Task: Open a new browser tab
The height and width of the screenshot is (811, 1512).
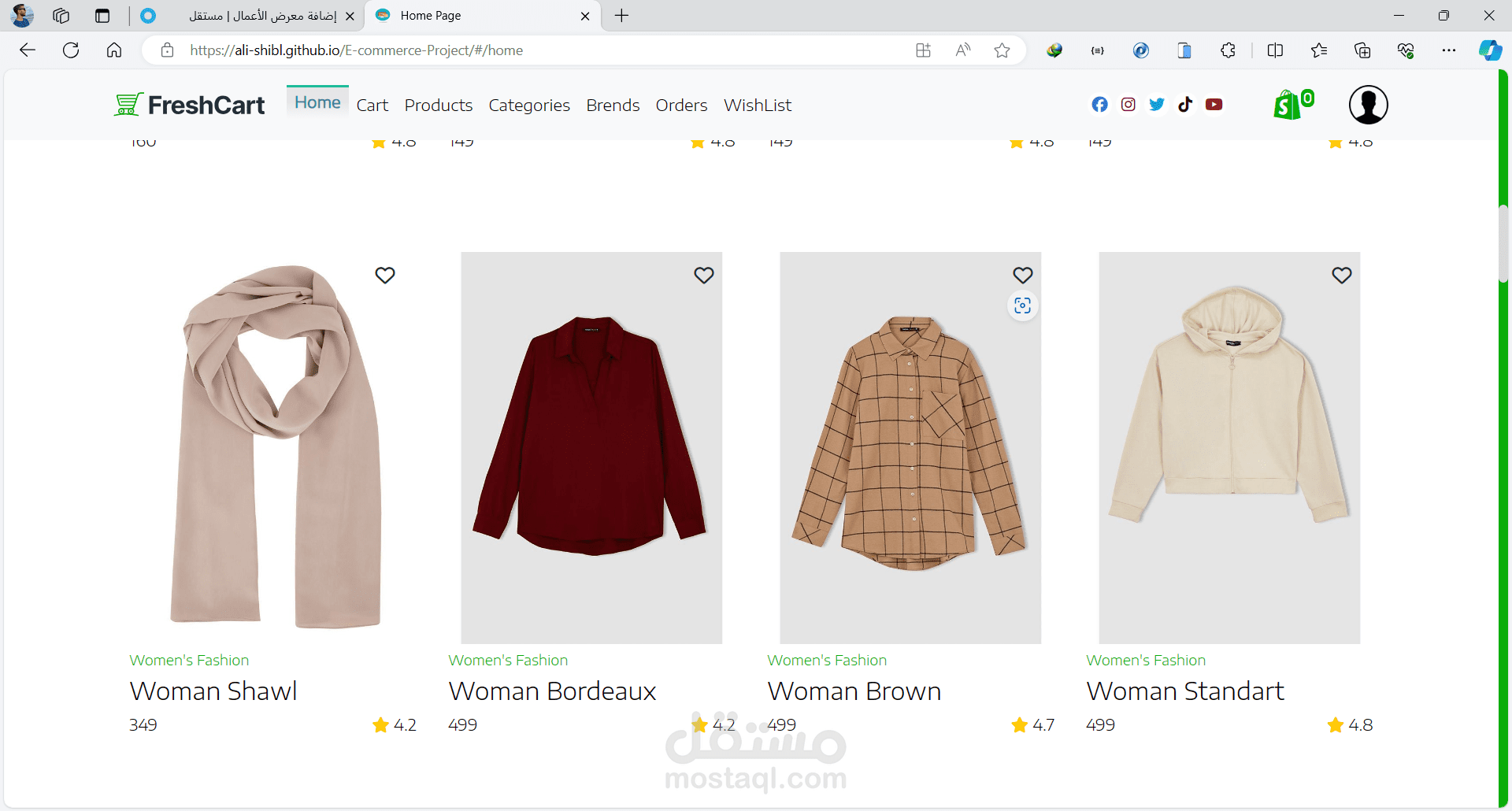Action: click(621, 16)
